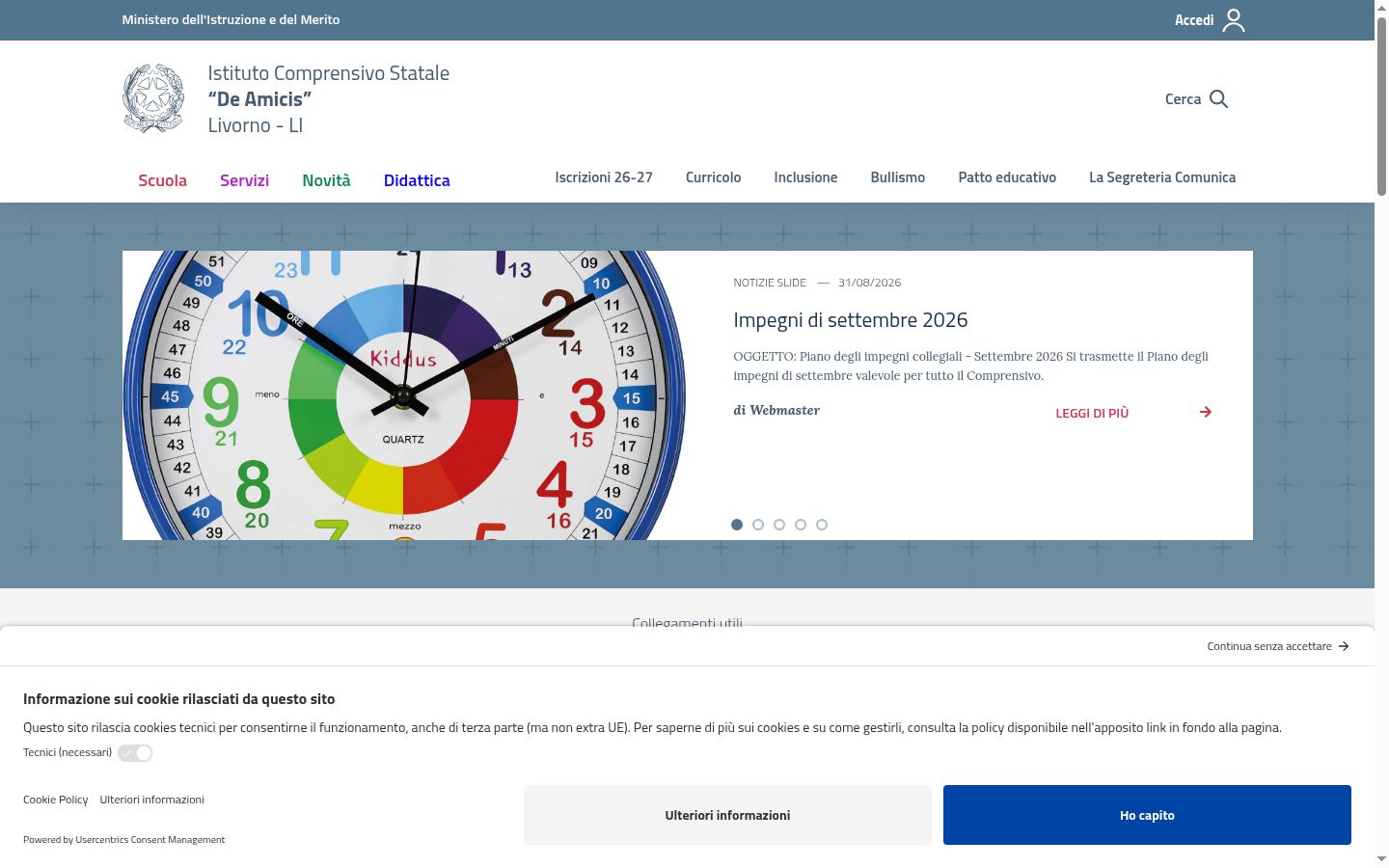Open the Didattica menu
This screenshot has width=1389, height=868.
pos(417,180)
